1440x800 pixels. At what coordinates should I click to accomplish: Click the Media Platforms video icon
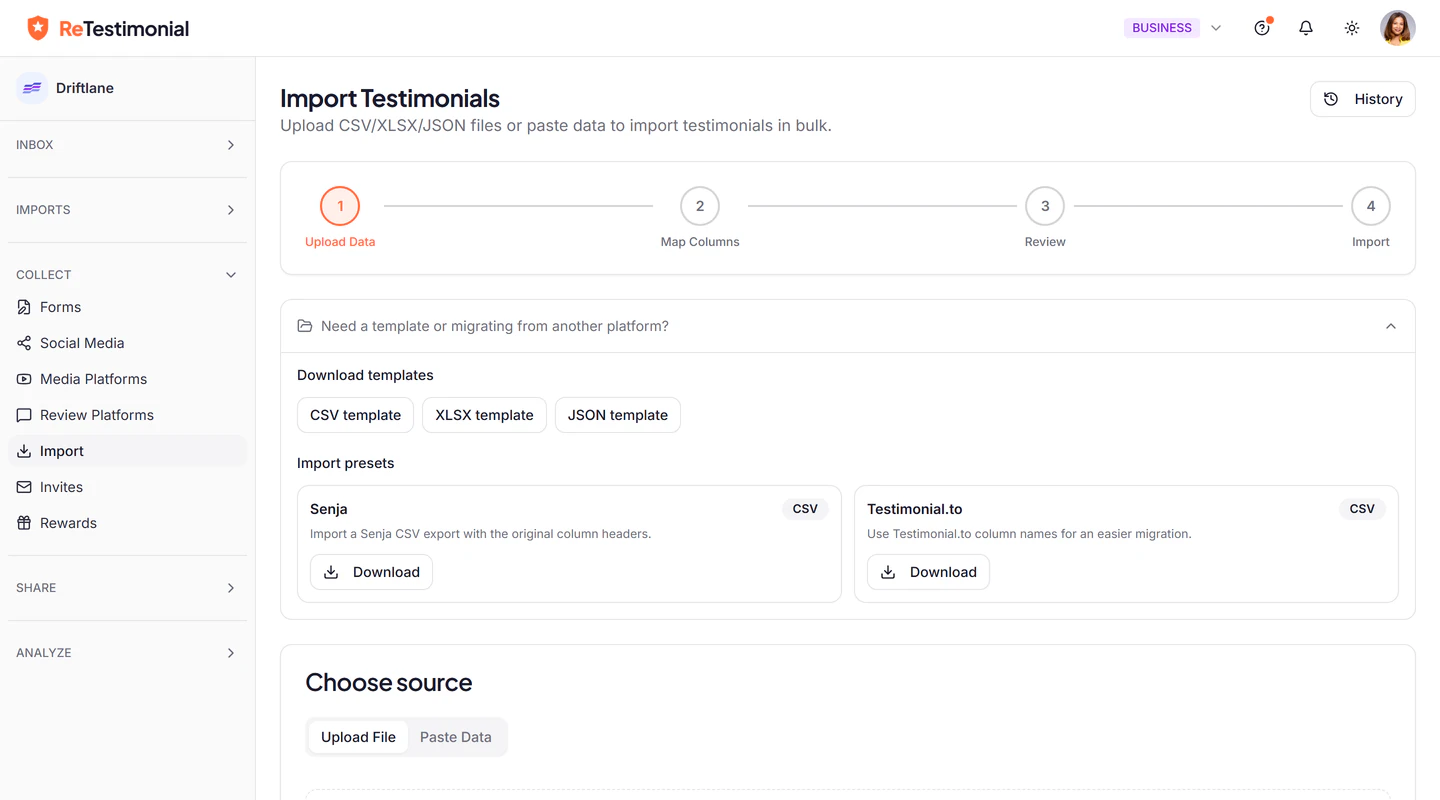coord(24,379)
